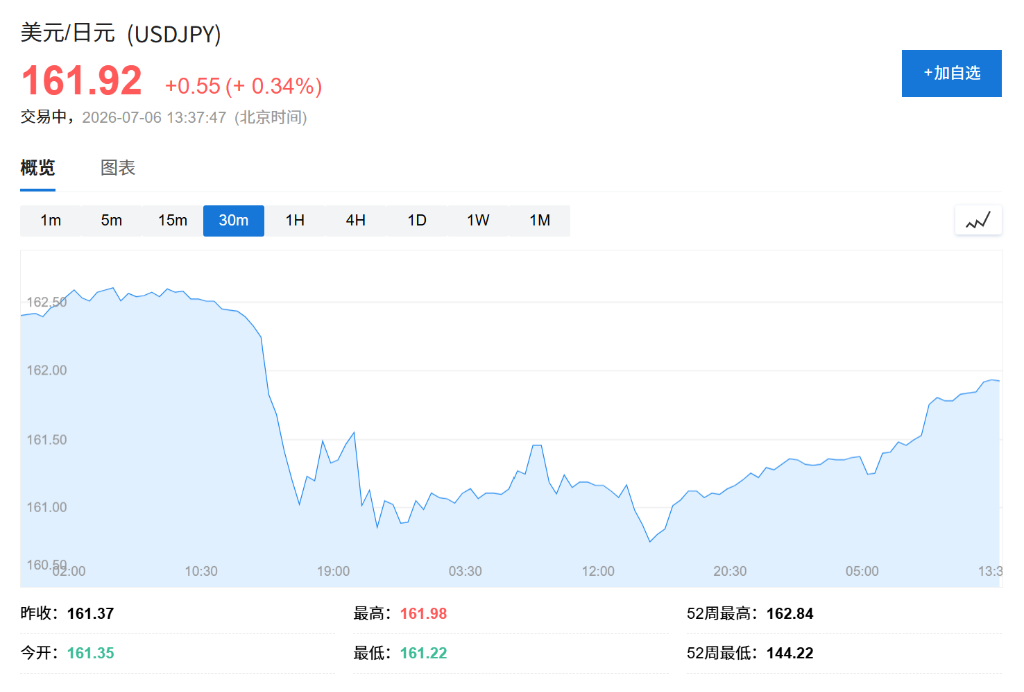The image size is (1024, 692).
Task: Switch chart to 1M timeframe
Action: pos(539,221)
